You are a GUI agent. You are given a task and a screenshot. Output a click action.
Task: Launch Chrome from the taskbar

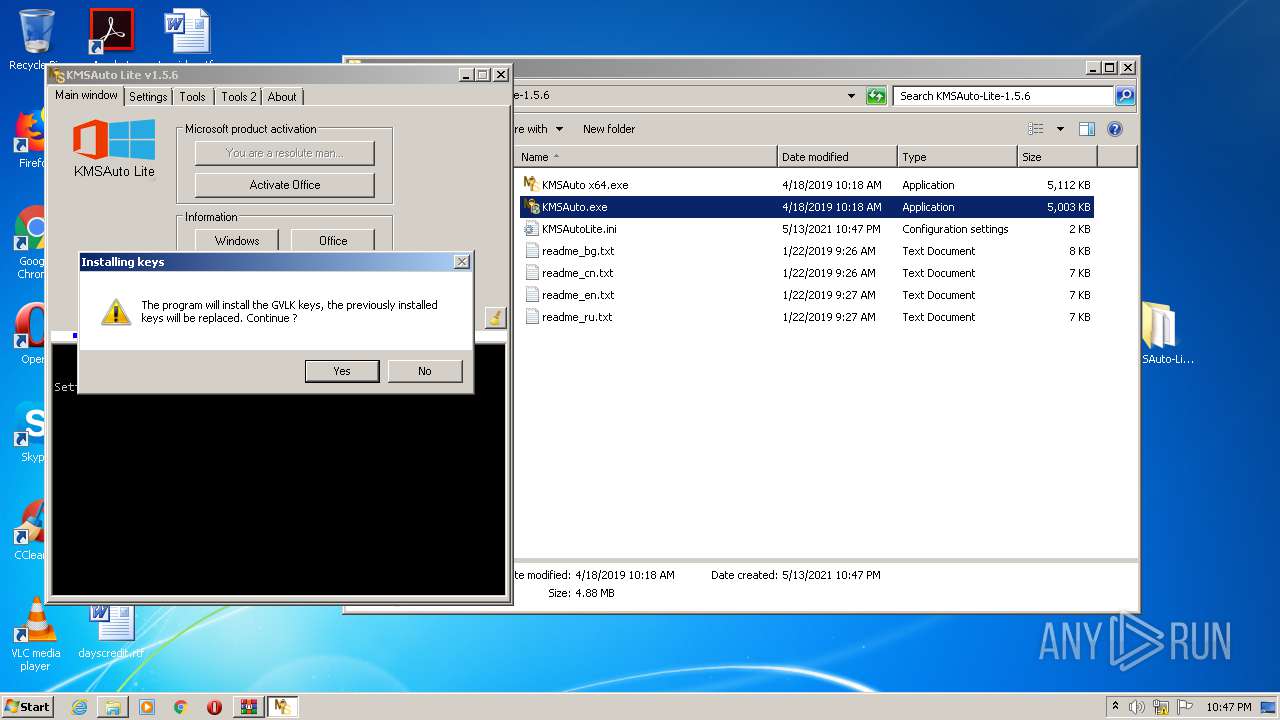click(x=181, y=707)
